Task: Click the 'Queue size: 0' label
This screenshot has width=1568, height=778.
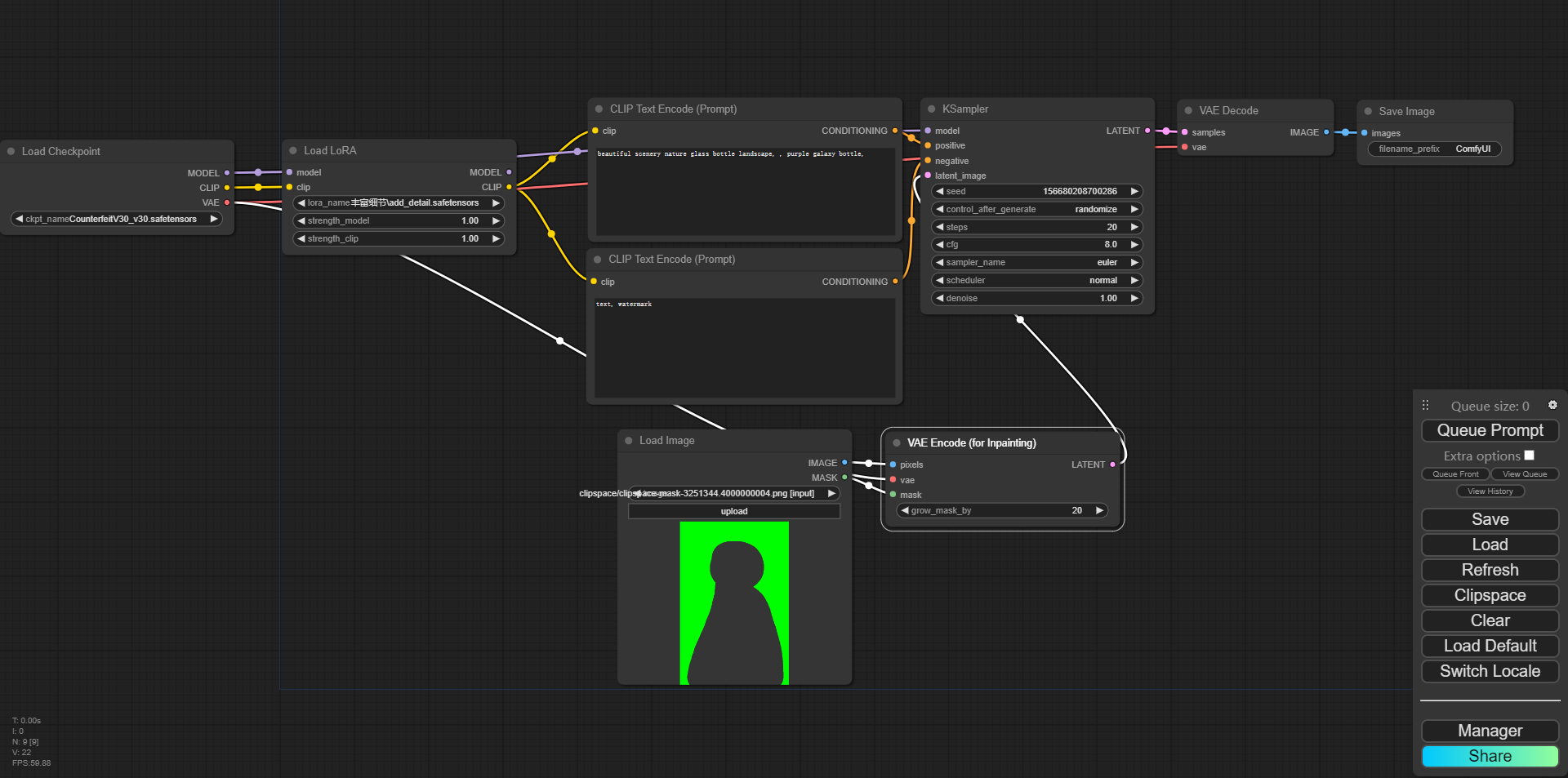Action: coord(1490,406)
